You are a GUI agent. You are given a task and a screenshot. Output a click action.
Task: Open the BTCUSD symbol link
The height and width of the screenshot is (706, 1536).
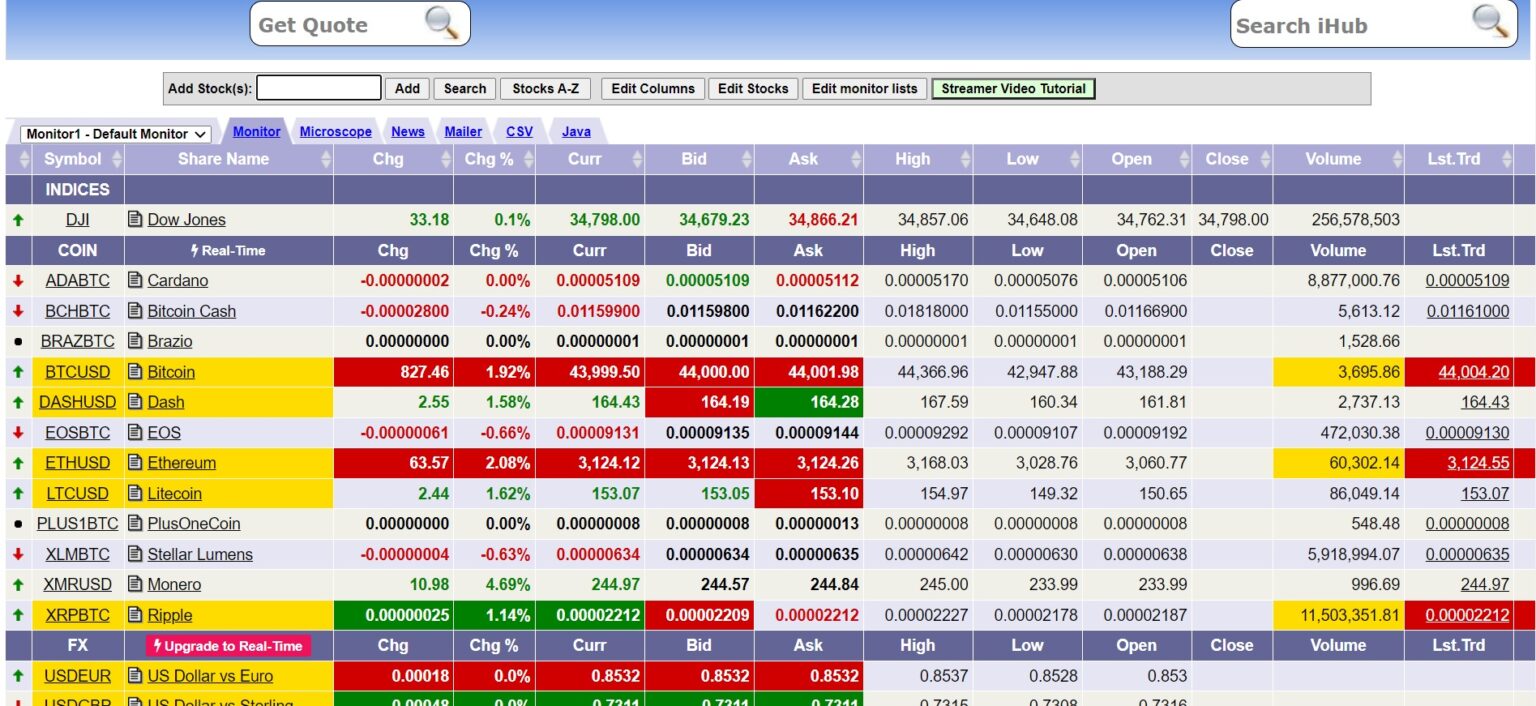[x=78, y=372]
